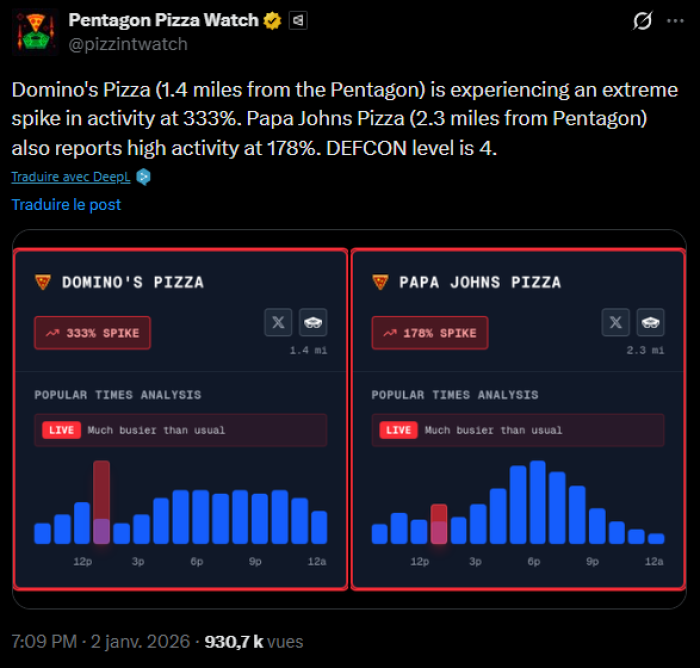Open the Grok icon at the post's top right
Viewport: 700px width, 668px height.
click(645, 21)
